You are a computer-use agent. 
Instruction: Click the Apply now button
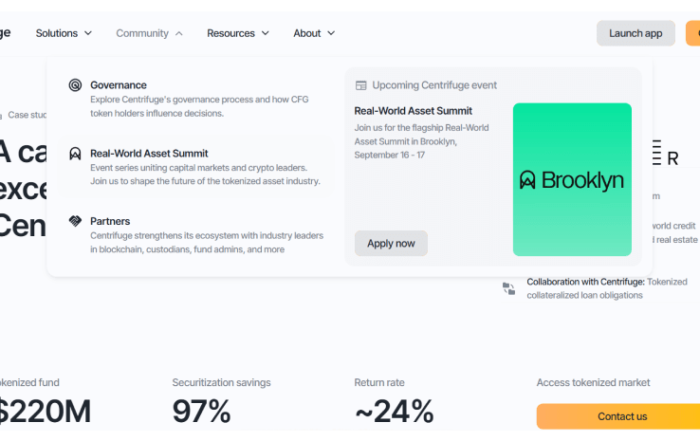[391, 243]
